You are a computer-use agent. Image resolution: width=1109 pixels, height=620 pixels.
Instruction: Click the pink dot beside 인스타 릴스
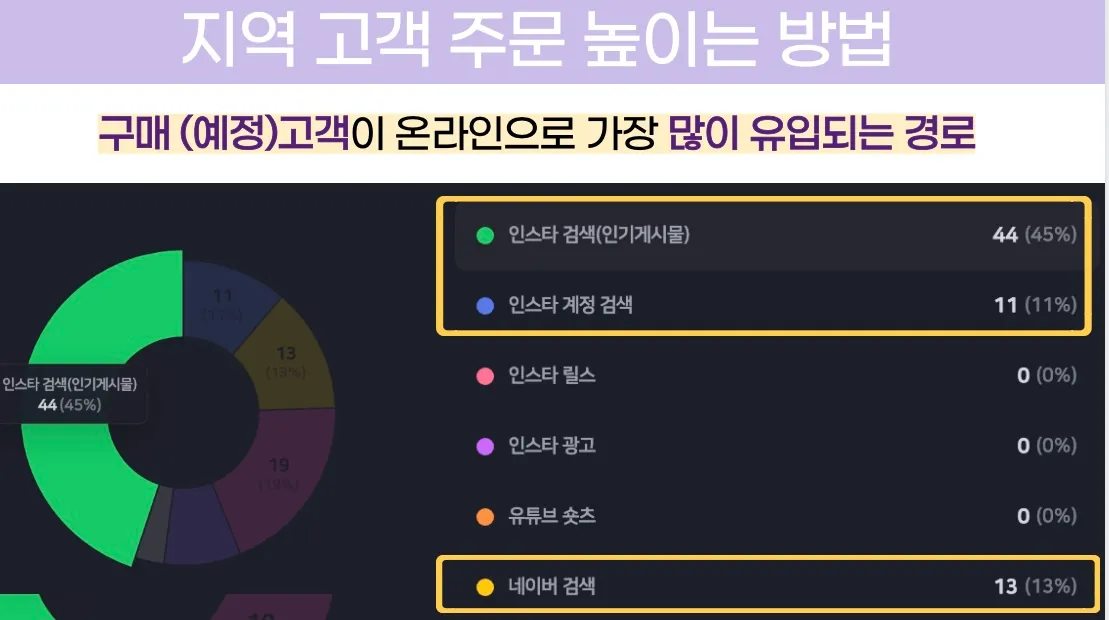pyautogui.click(x=485, y=375)
